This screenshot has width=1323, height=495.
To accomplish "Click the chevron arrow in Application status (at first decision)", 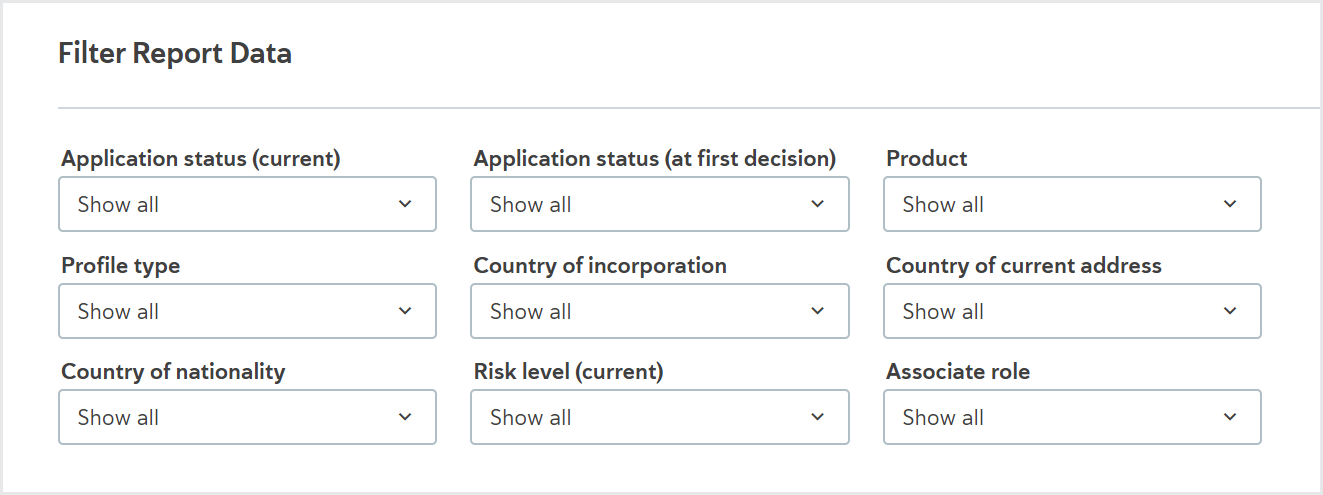I will click(817, 204).
